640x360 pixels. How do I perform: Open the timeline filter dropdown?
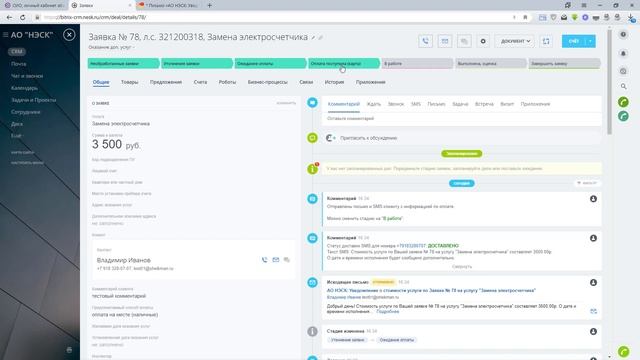pos(587,183)
